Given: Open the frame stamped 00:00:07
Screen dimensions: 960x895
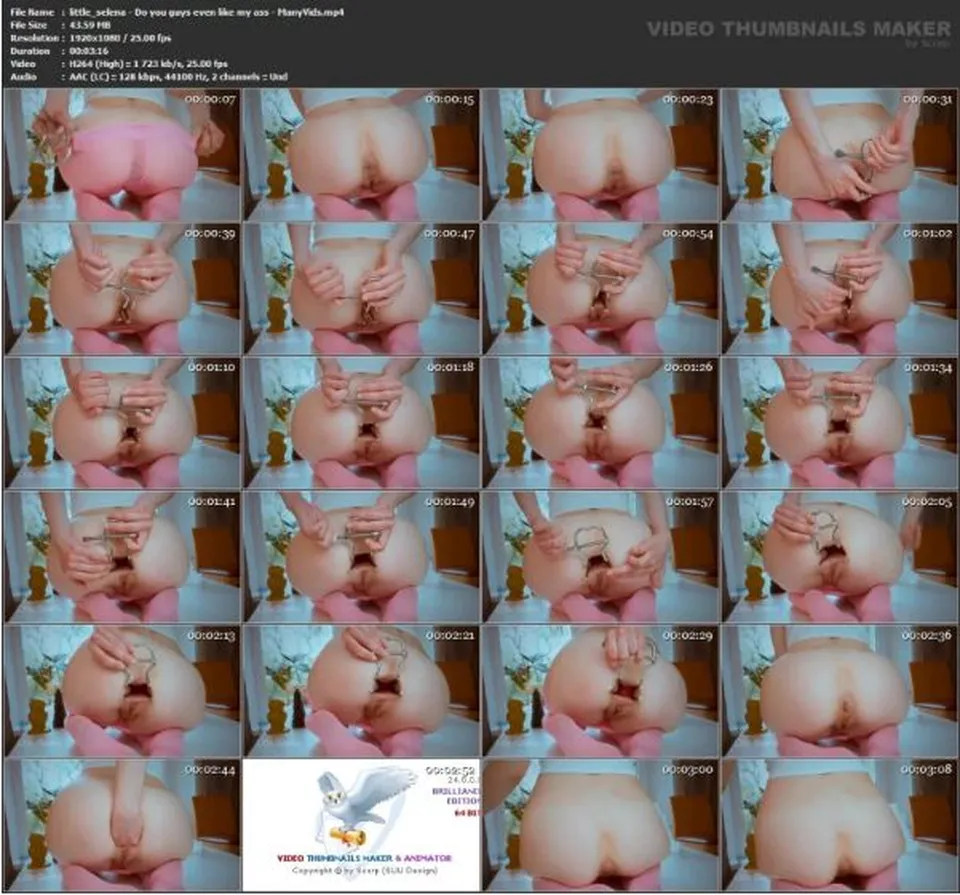Looking at the screenshot, I should tap(122, 154).
